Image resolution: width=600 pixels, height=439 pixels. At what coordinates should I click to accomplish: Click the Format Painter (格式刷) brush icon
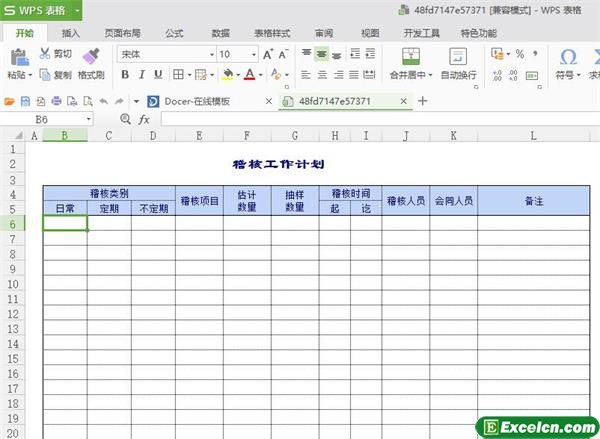tap(91, 55)
